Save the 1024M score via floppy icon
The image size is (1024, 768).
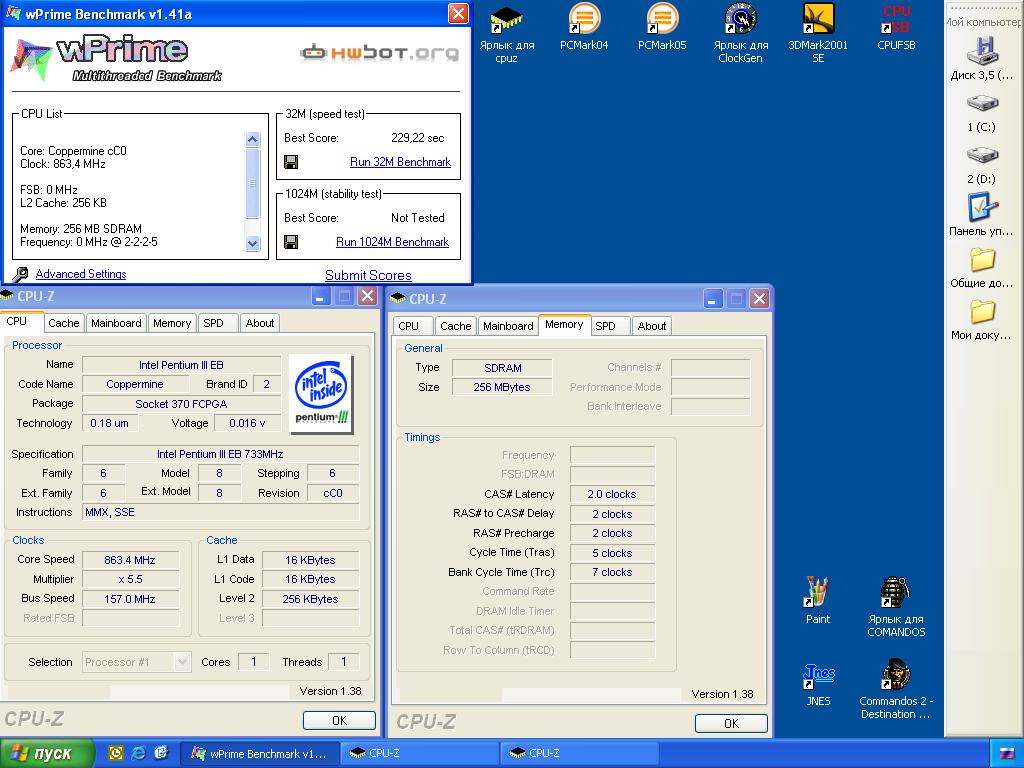(x=291, y=242)
